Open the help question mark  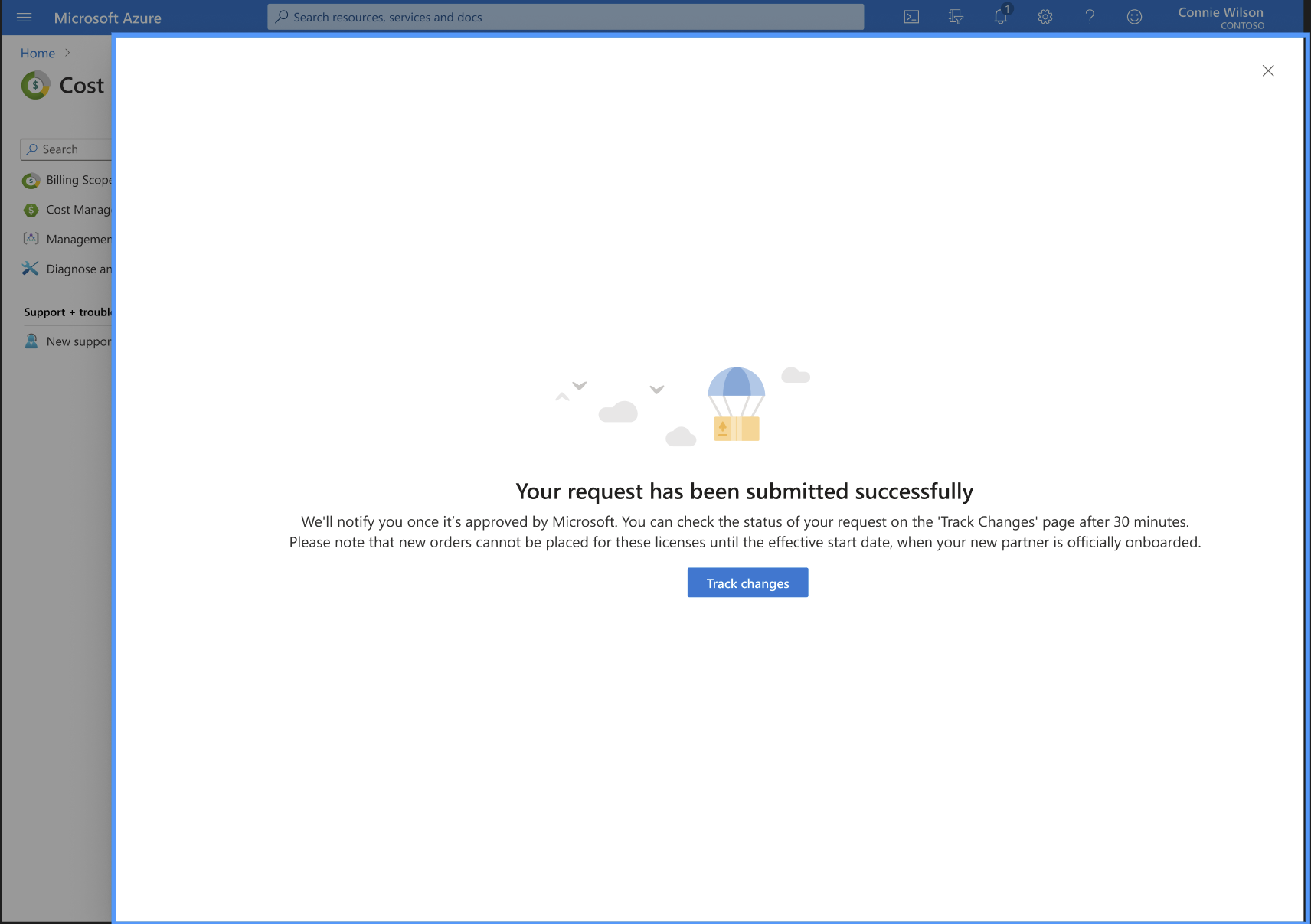1090,17
